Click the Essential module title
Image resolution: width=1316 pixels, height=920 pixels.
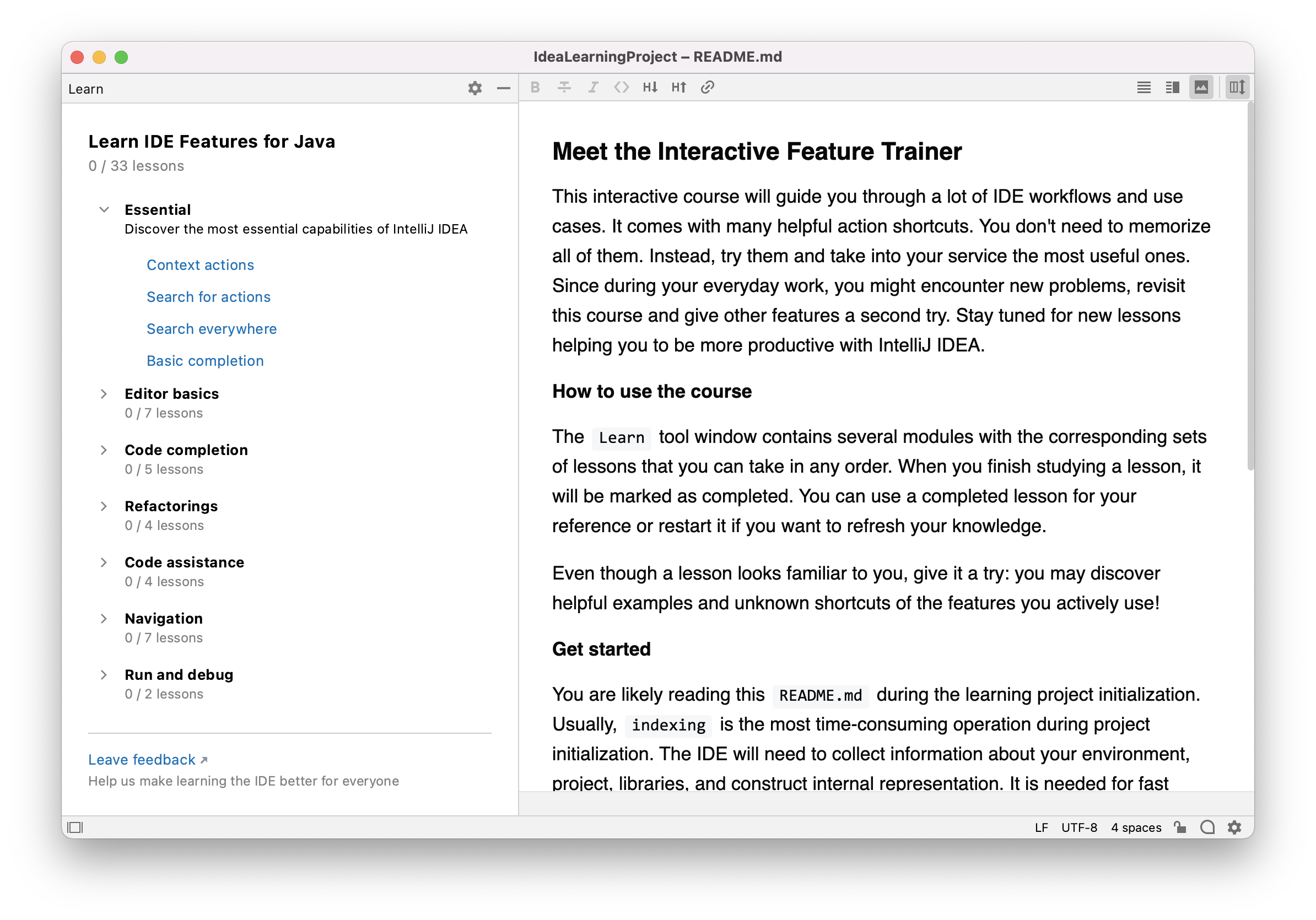158,210
